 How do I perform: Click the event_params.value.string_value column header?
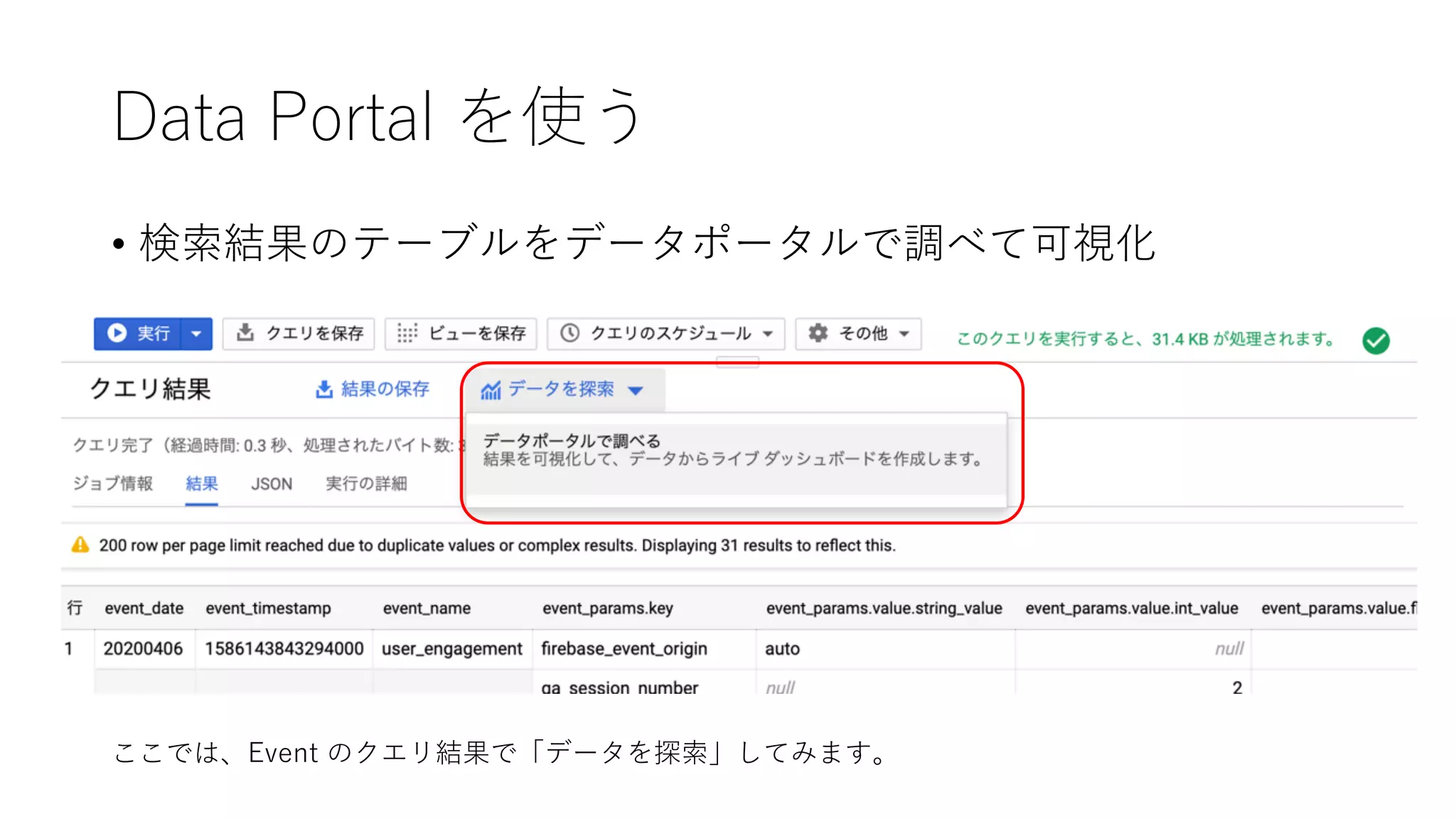point(884,609)
